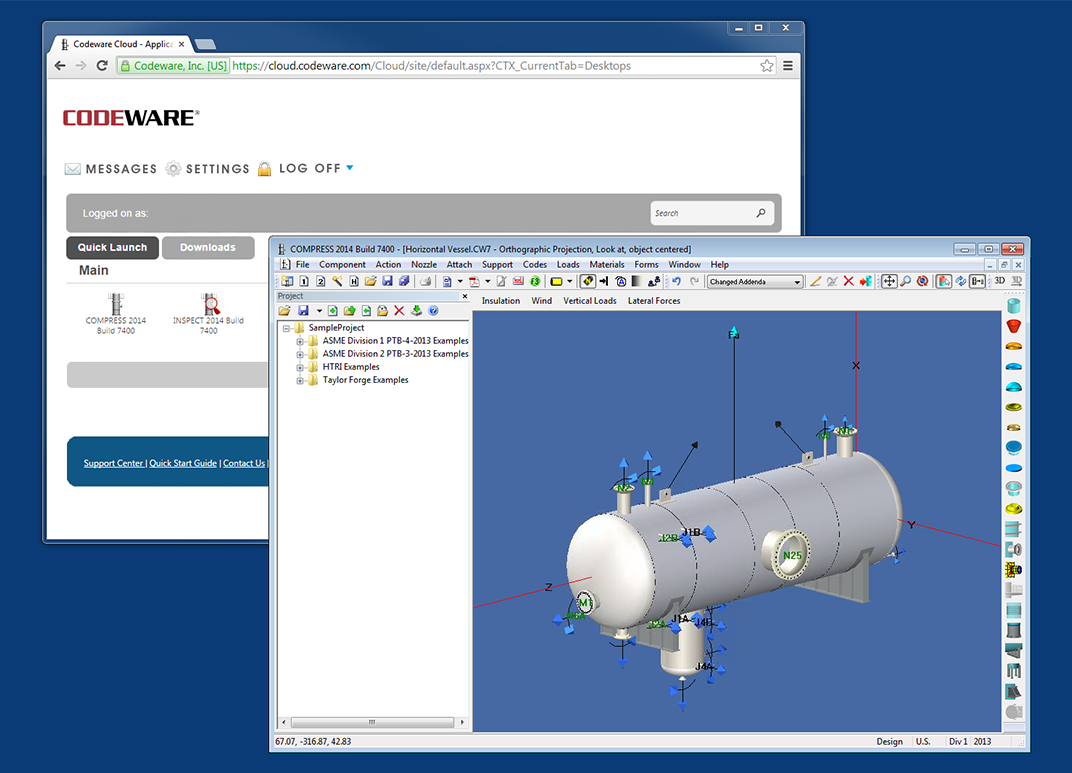Switch to the Downloads tab

(208, 247)
